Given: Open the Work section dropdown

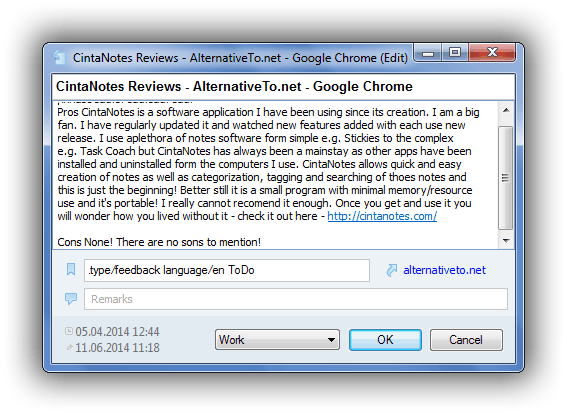Looking at the screenshot, I should coord(277,339).
